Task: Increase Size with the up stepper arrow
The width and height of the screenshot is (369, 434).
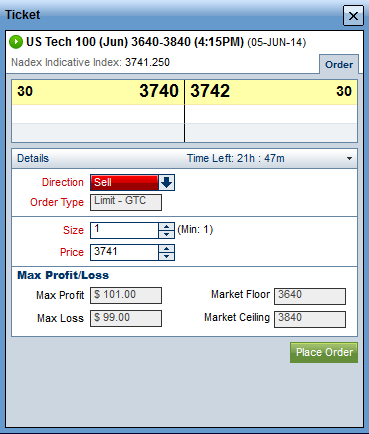Action: pos(166,227)
